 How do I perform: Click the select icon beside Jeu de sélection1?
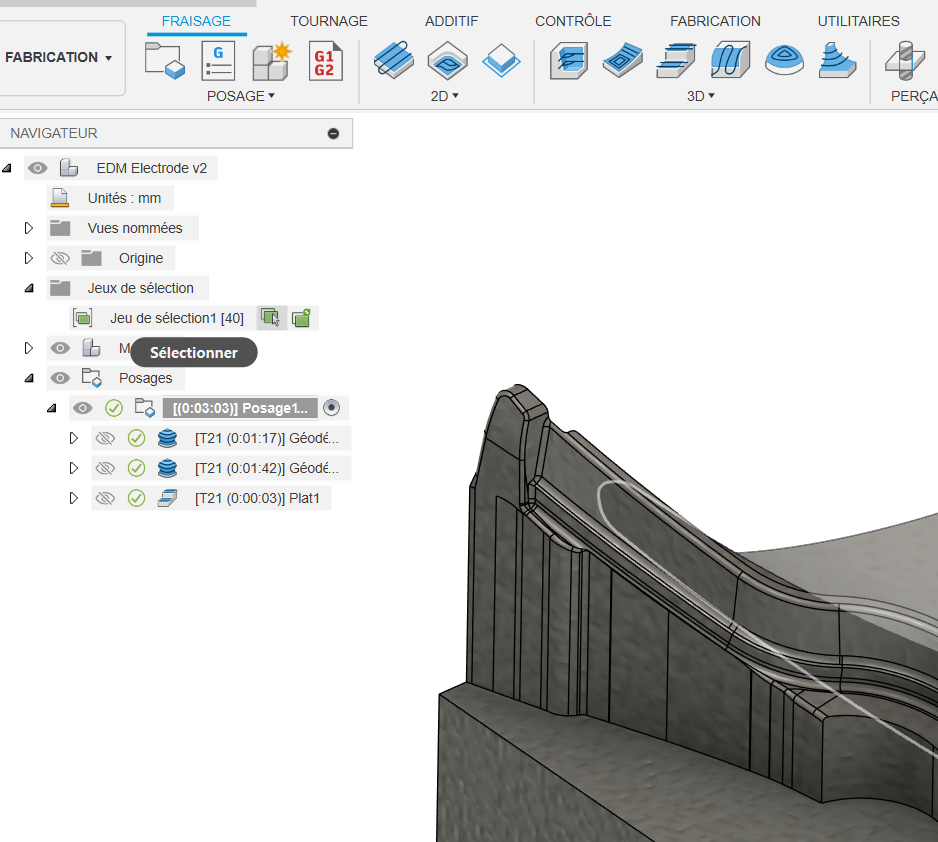(x=271, y=318)
